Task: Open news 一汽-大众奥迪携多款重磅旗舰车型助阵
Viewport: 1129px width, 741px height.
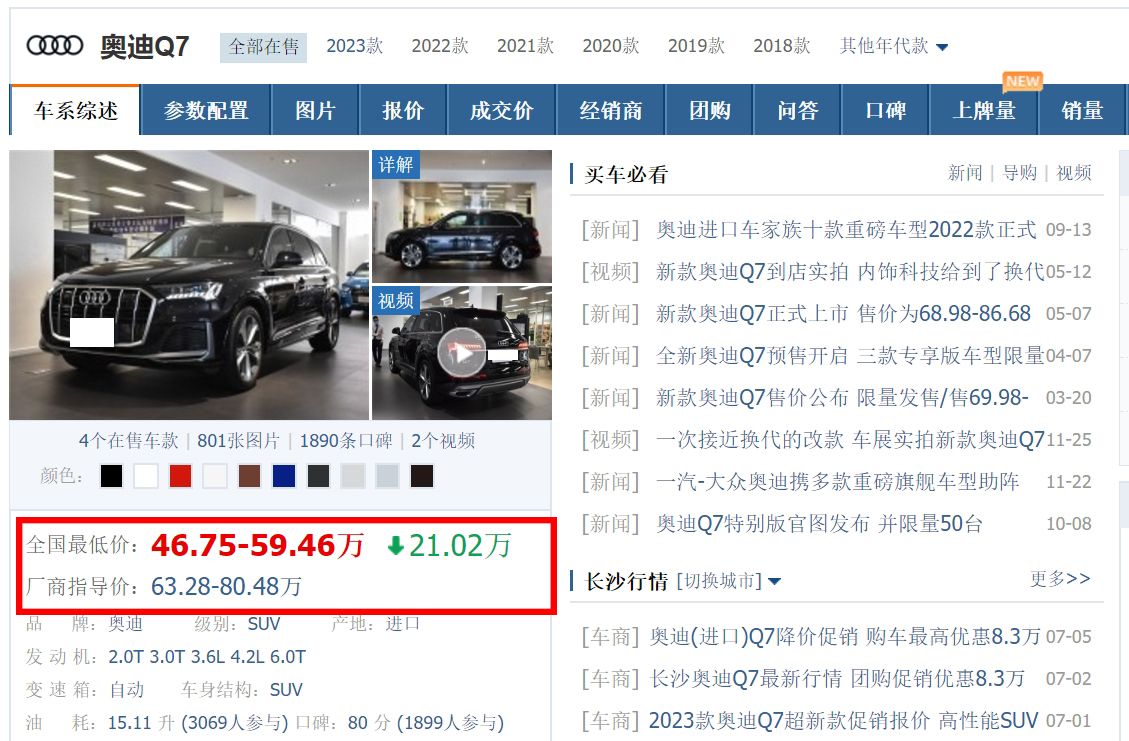Action: pyautogui.click(x=837, y=481)
